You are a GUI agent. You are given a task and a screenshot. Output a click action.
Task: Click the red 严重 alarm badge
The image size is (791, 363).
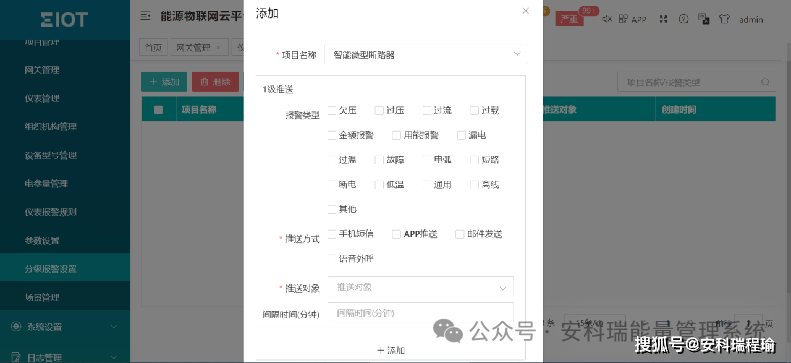570,19
